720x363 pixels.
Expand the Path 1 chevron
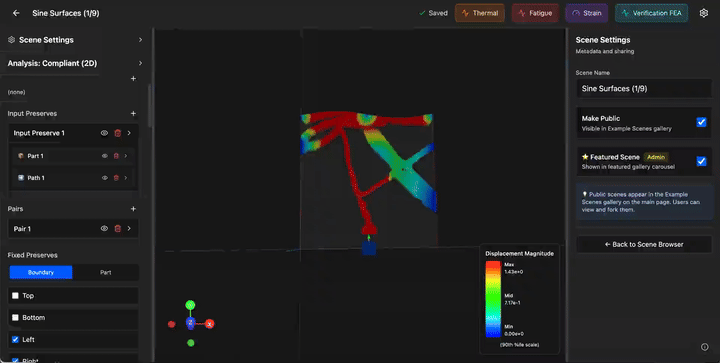[126, 178]
